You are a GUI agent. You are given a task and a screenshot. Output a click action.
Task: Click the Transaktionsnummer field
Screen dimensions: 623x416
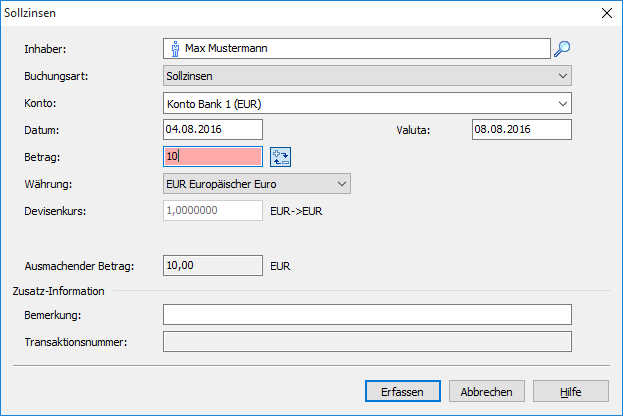point(366,342)
